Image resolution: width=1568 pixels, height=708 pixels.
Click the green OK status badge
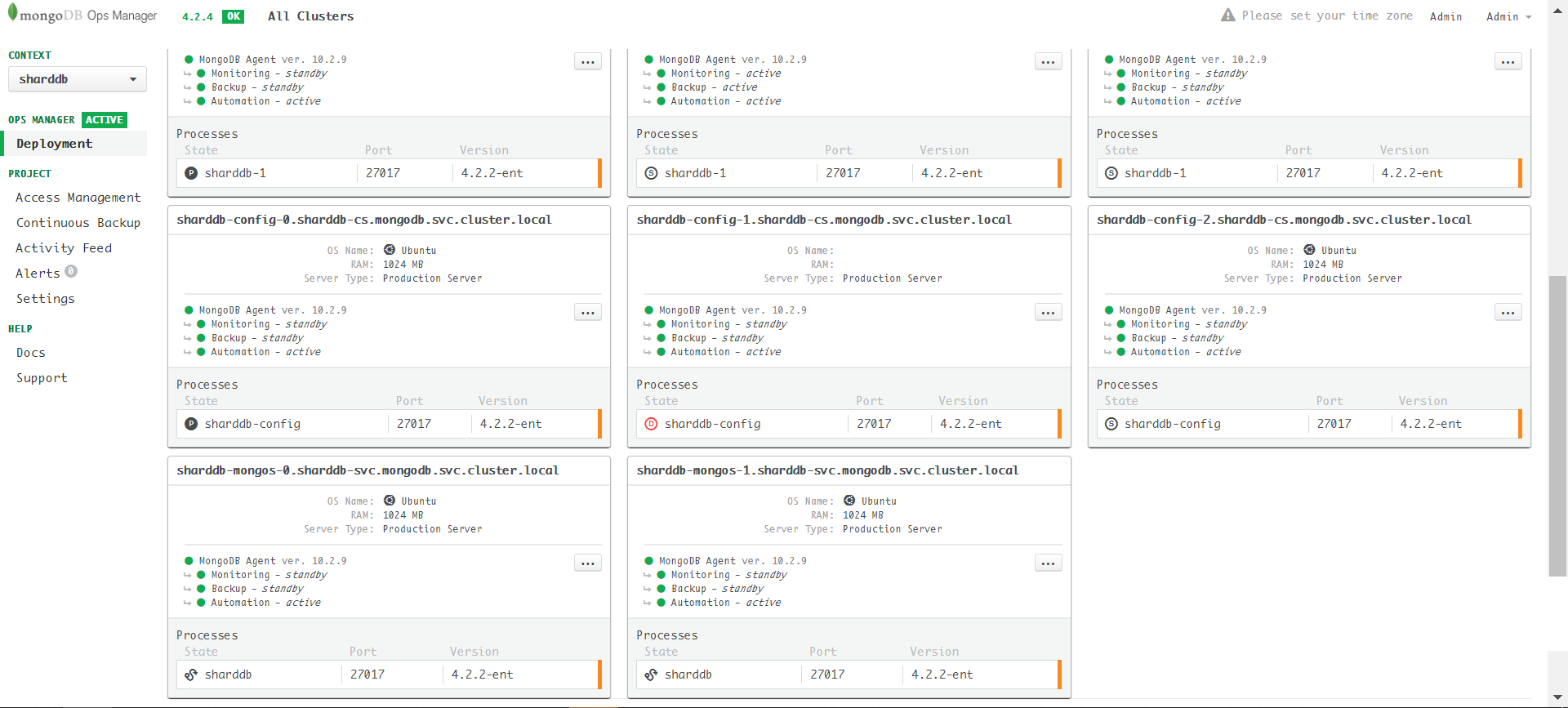coord(234,16)
